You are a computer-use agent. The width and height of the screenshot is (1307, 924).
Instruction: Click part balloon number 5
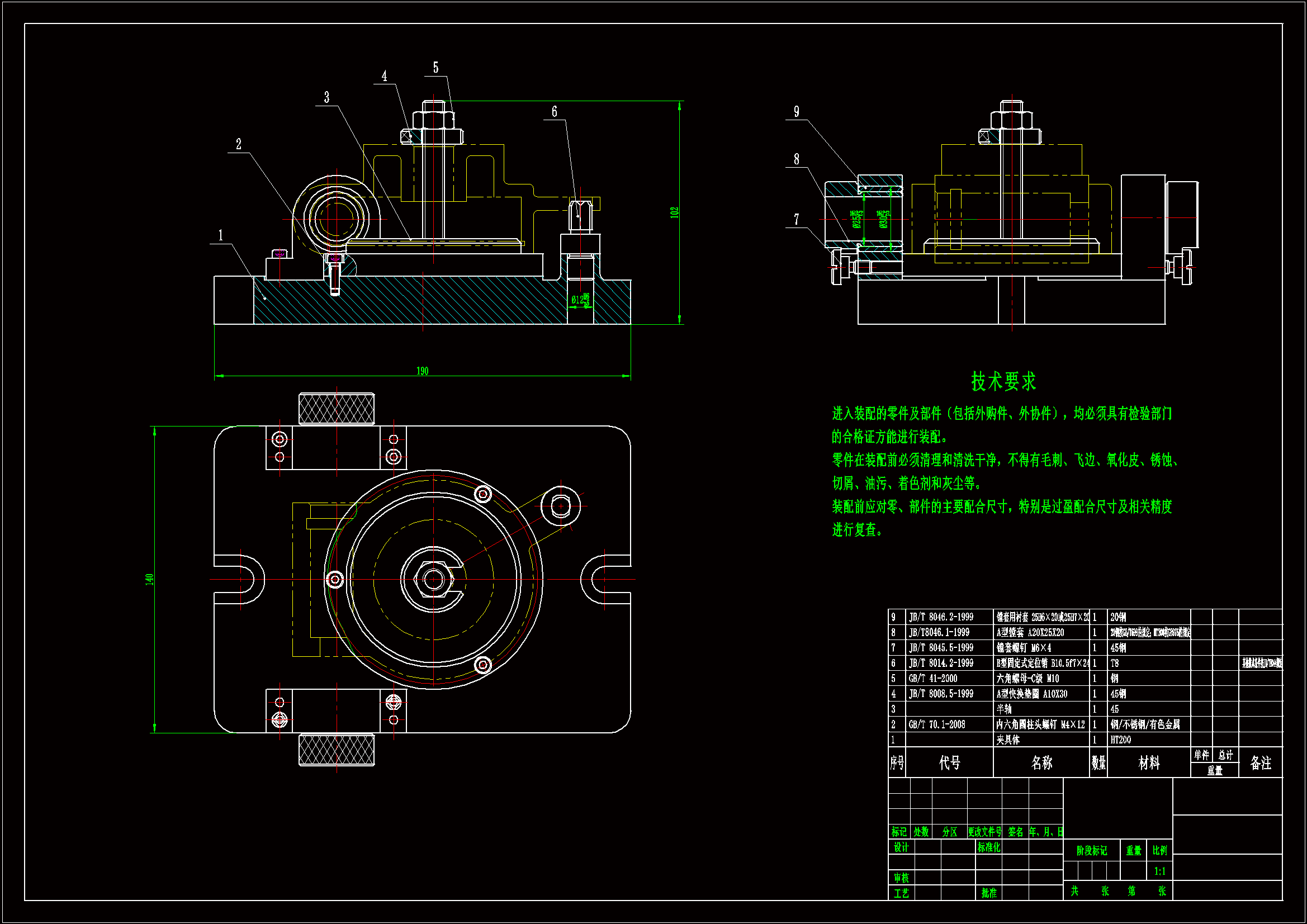(435, 68)
